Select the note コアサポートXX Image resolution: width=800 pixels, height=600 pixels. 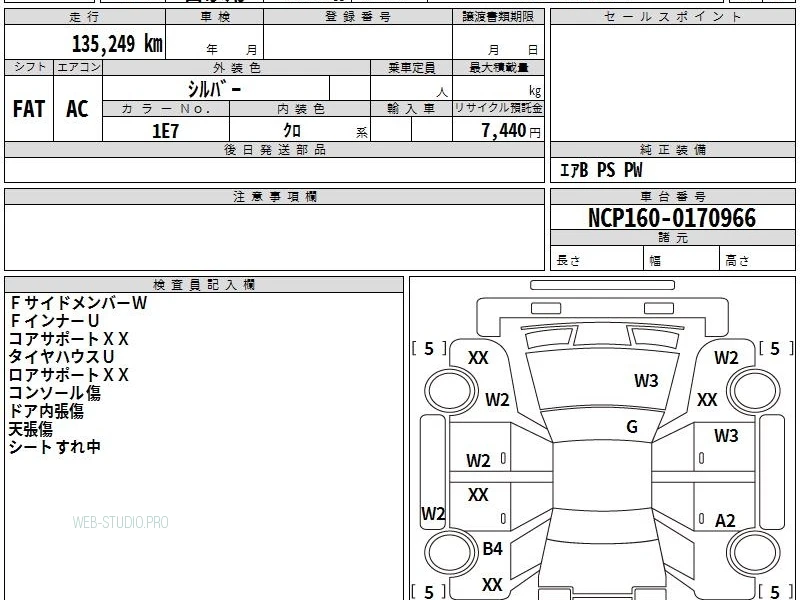pos(69,339)
